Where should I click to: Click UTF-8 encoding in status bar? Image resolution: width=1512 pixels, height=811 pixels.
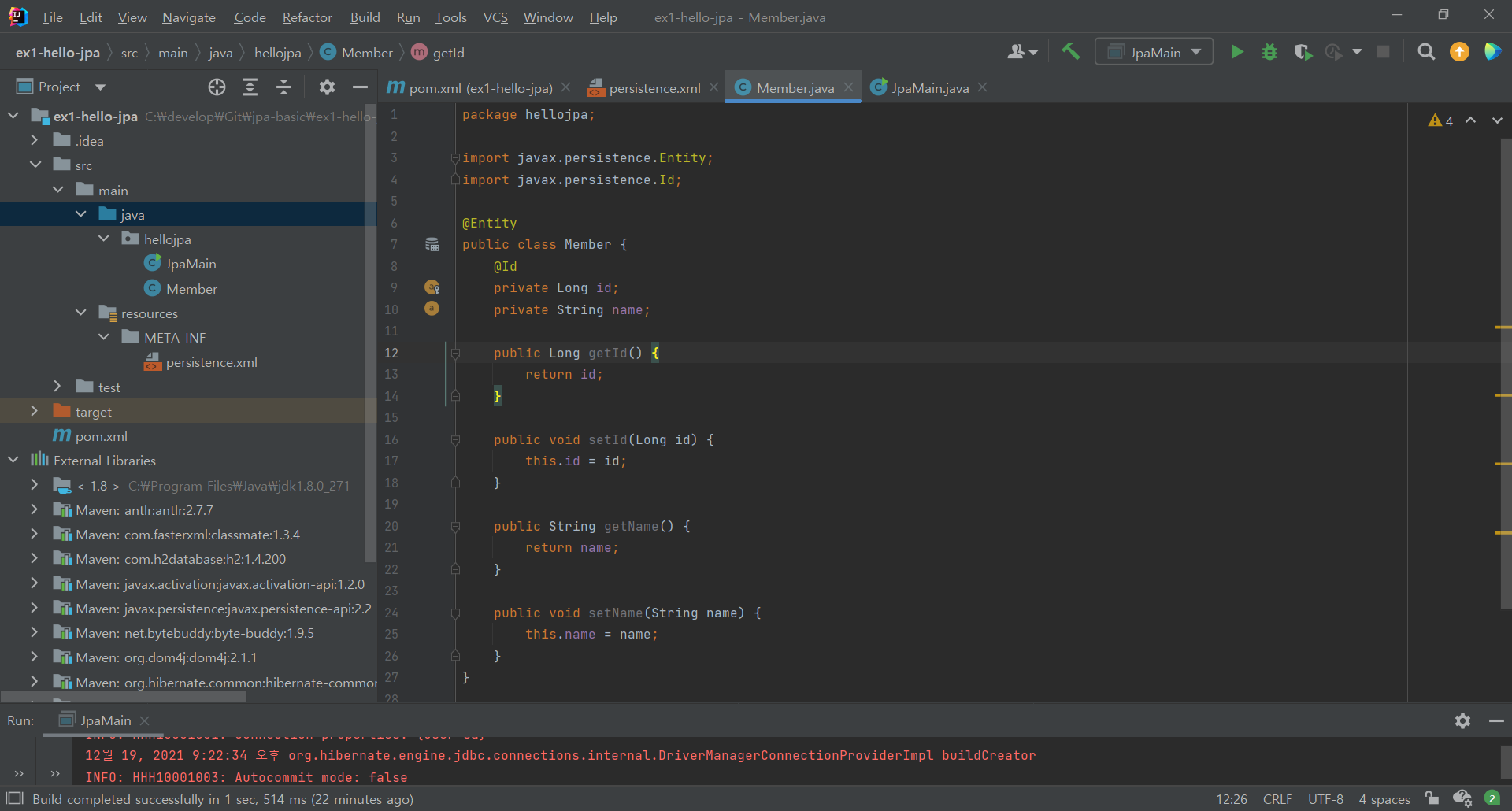click(1325, 799)
